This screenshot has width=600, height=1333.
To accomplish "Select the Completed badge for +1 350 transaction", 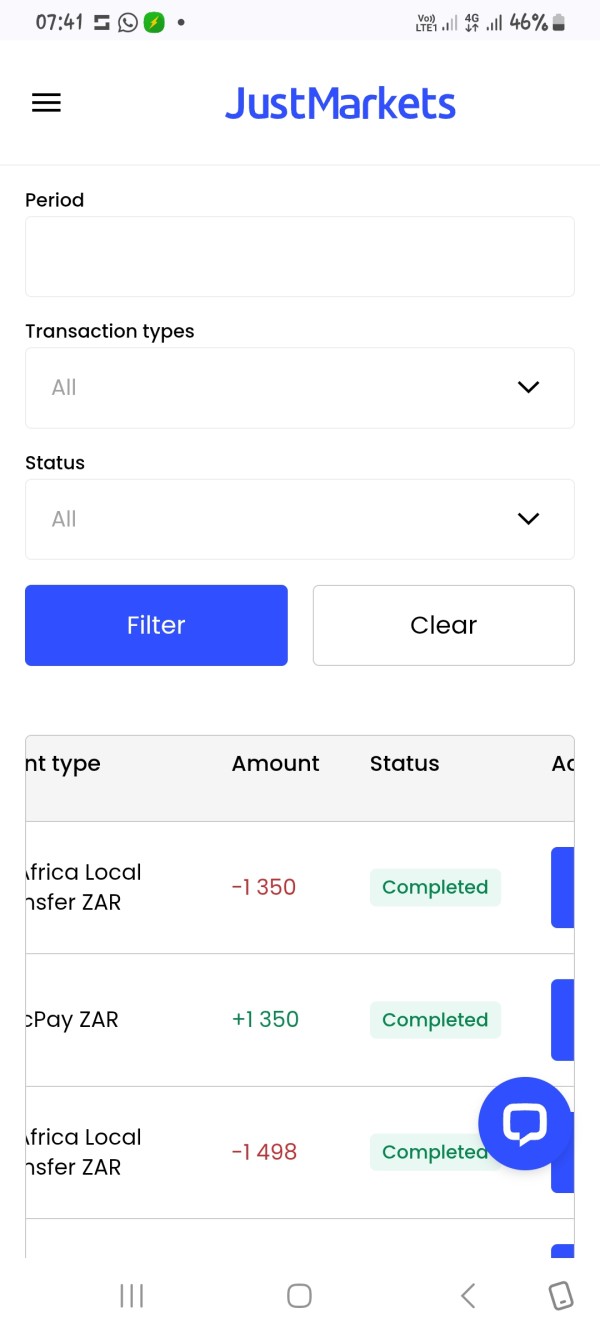I will [x=435, y=1020].
